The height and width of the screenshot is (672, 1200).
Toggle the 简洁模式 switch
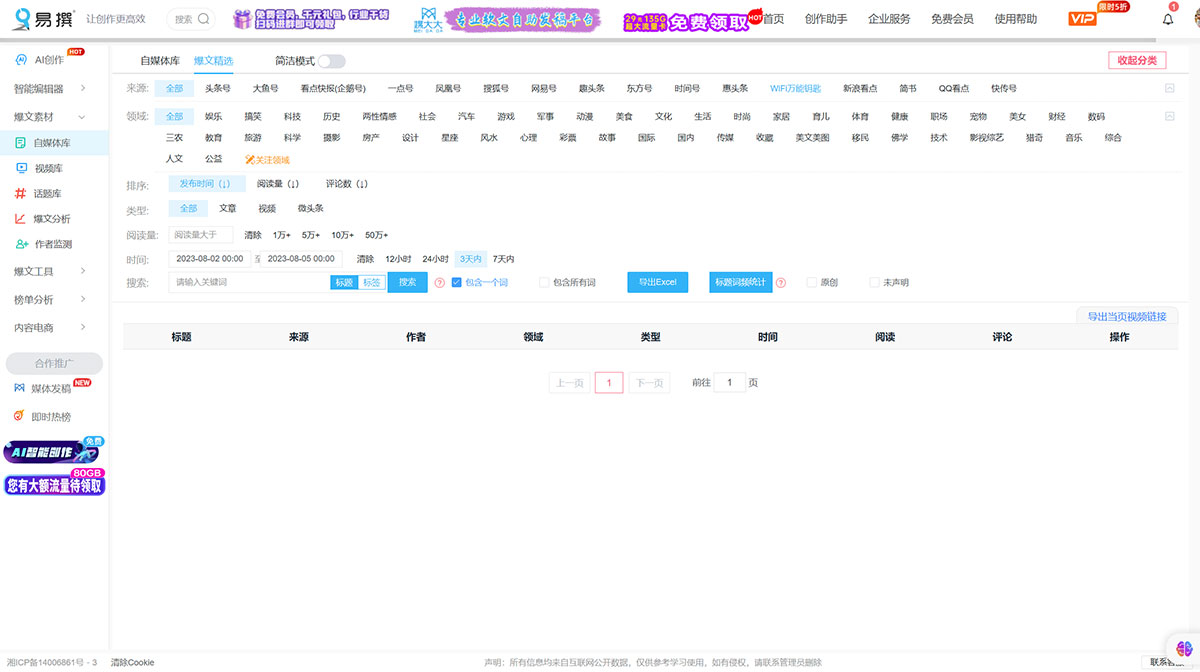330,60
